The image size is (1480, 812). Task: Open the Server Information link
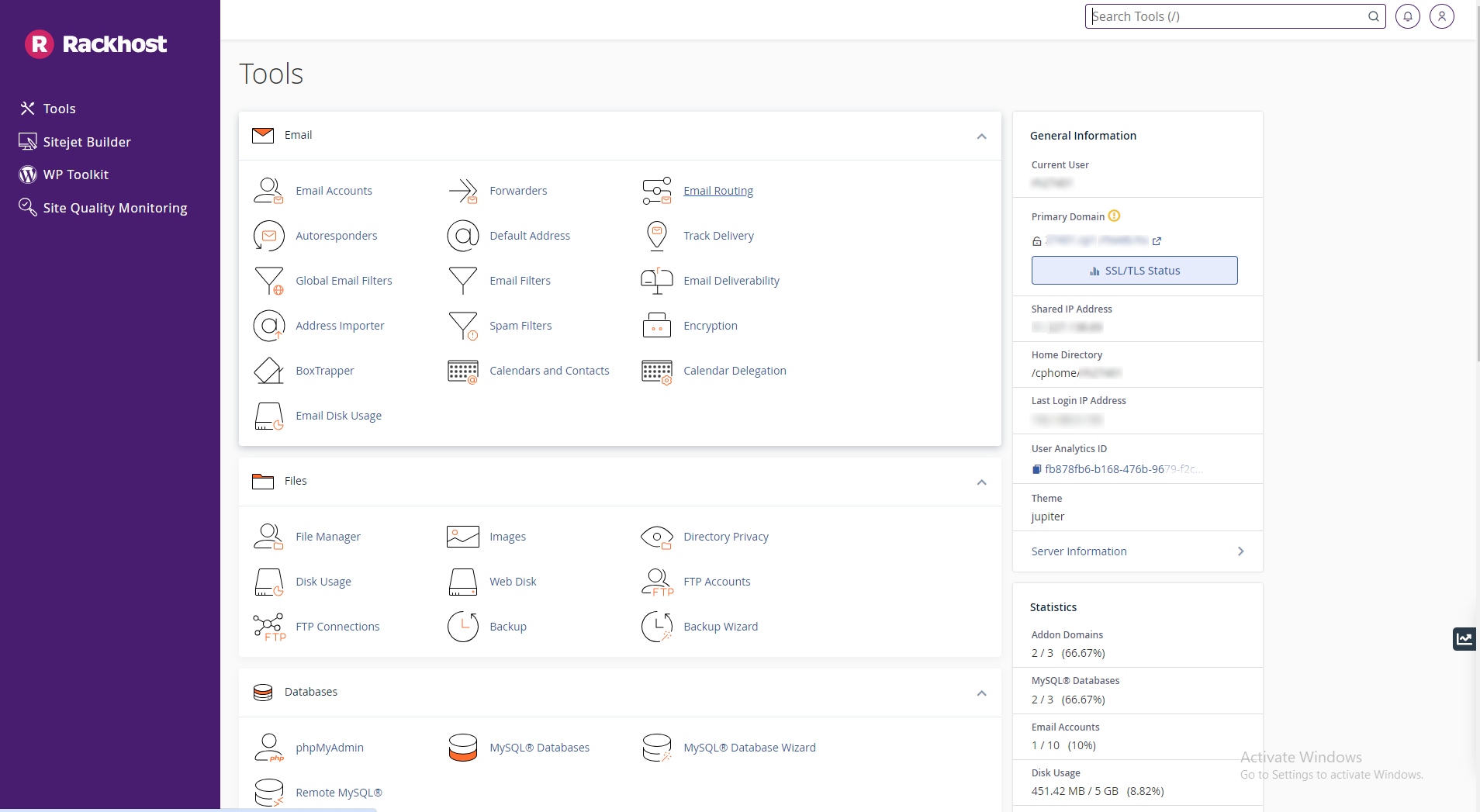(1079, 551)
